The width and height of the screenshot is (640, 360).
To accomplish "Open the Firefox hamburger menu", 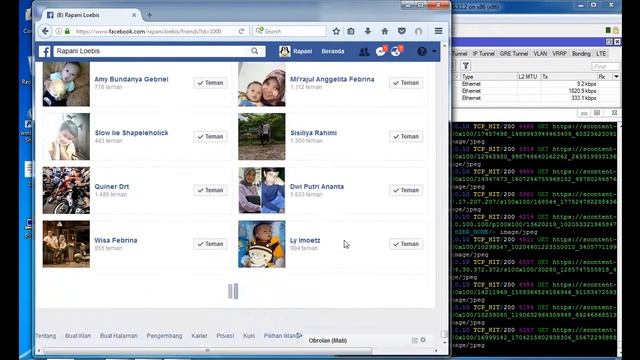I will tap(438, 31).
